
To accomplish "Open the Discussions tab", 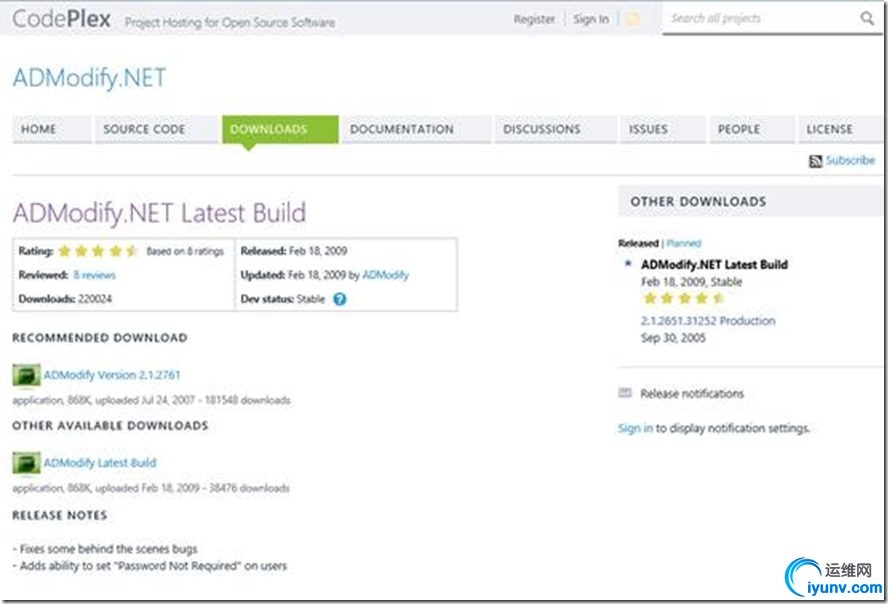I will point(541,129).
